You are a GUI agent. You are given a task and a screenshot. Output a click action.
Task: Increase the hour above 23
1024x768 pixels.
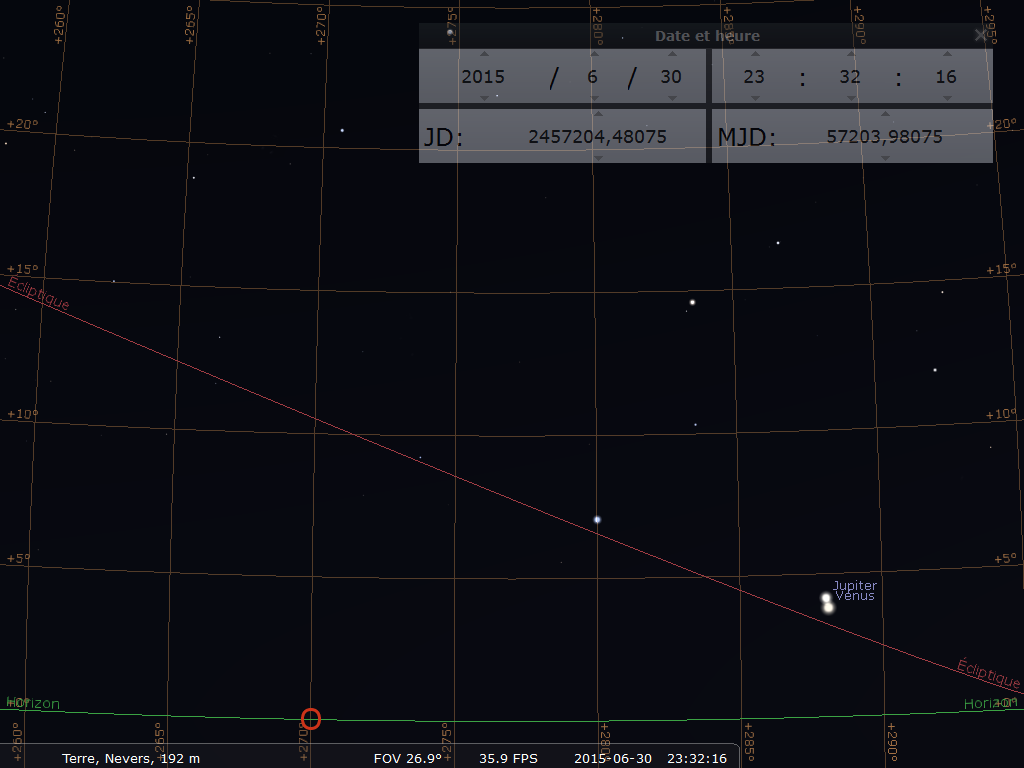click(x=755, y=55)
